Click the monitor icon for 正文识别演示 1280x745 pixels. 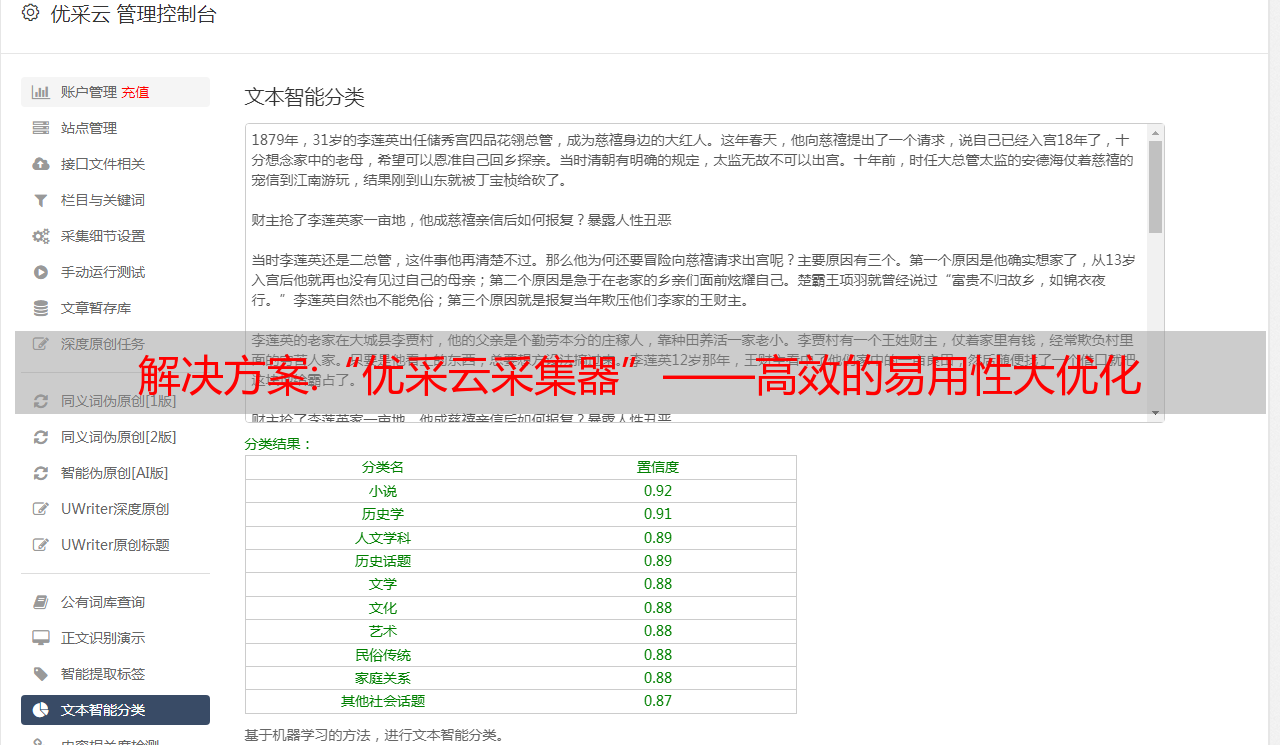pyautogui.click(x=41, y=638)
